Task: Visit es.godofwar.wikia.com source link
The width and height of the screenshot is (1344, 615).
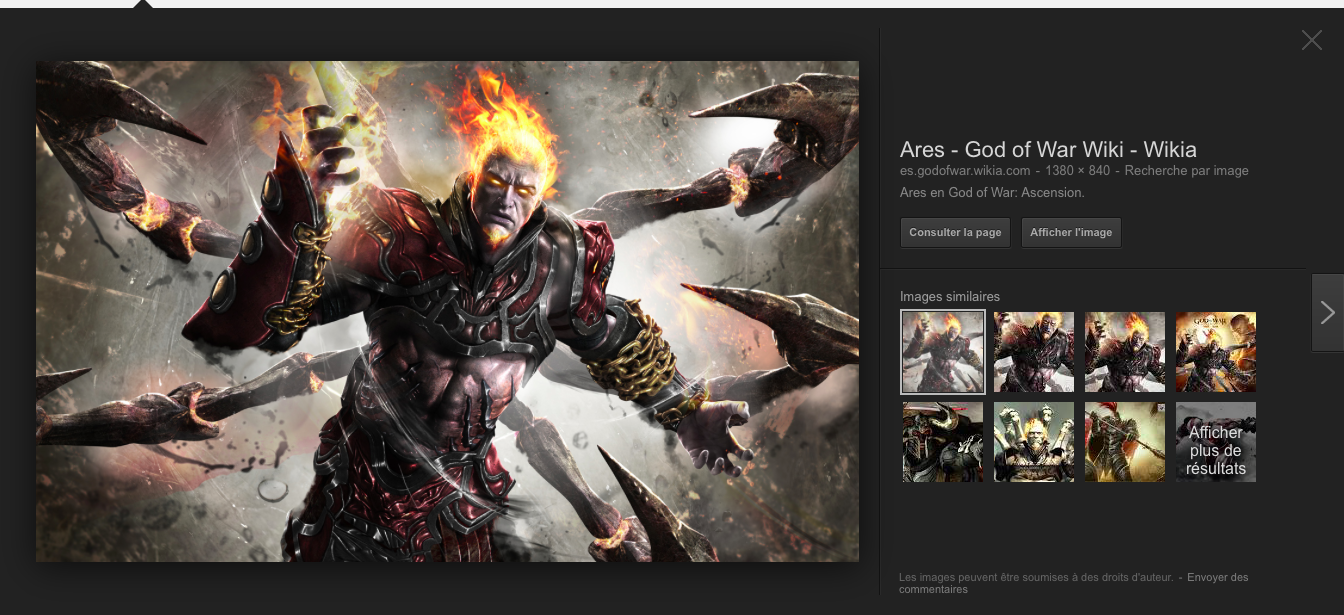Action: click(x=965, y=171)
